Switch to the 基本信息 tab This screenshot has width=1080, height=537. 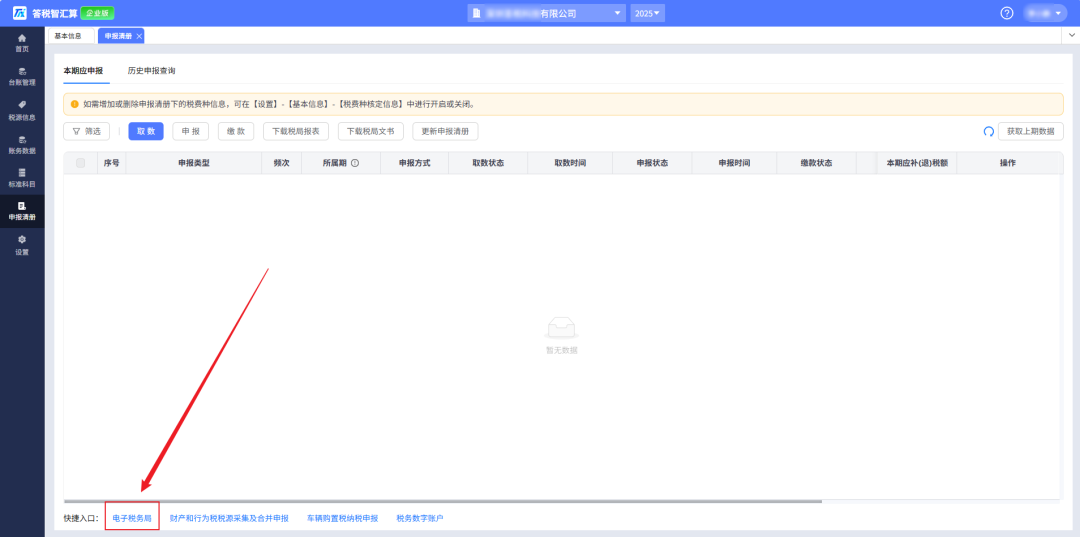(68, 36)
